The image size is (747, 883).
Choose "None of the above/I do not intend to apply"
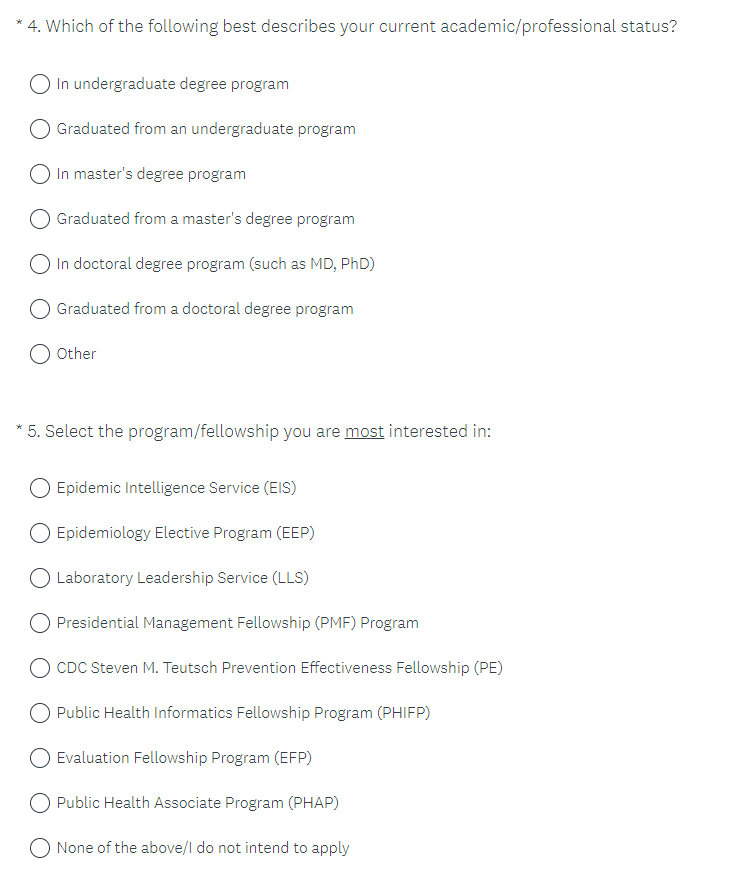pyautogui.click(x=41, y=848)
